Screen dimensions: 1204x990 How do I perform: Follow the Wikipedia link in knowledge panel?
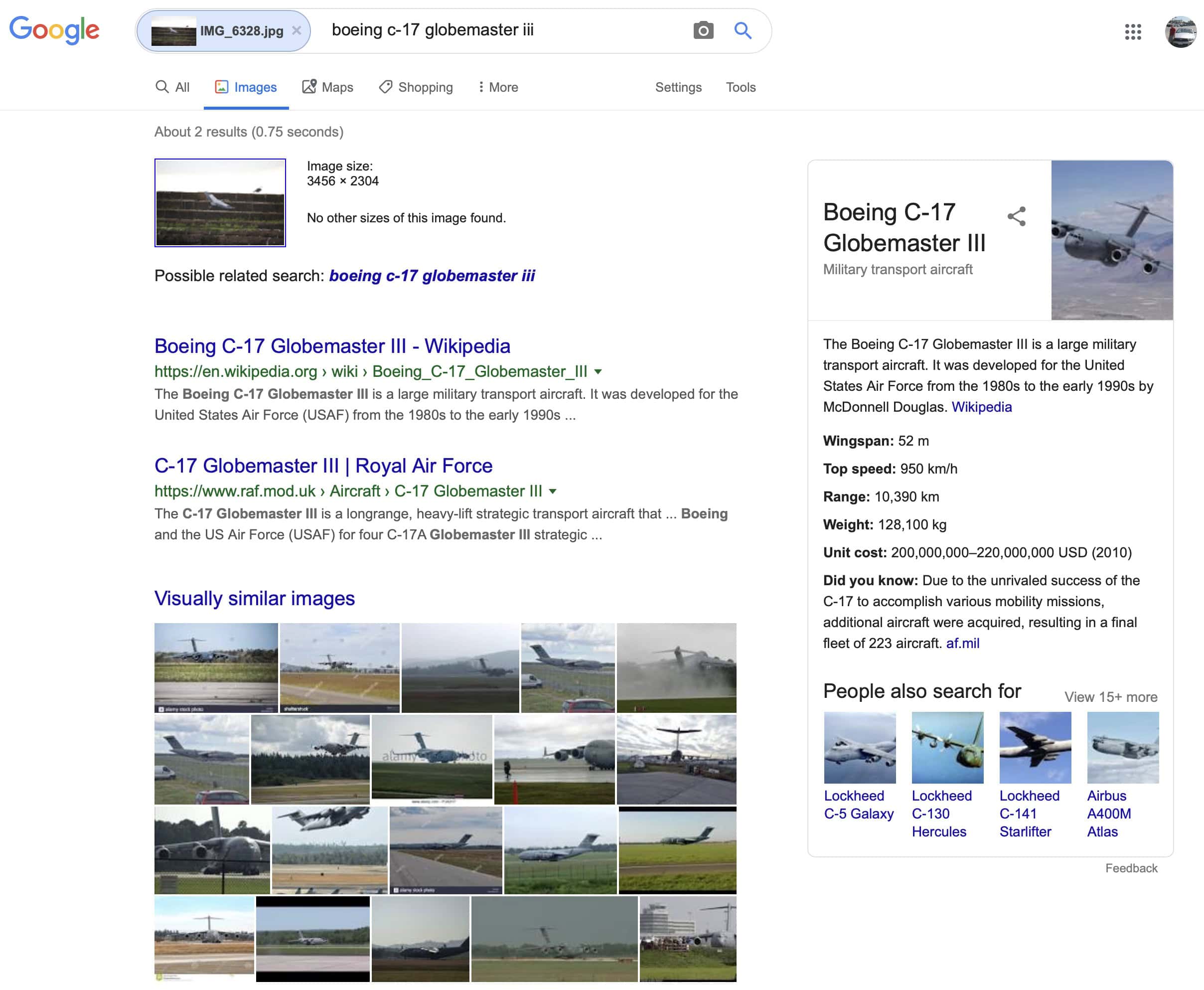(982, 407)
